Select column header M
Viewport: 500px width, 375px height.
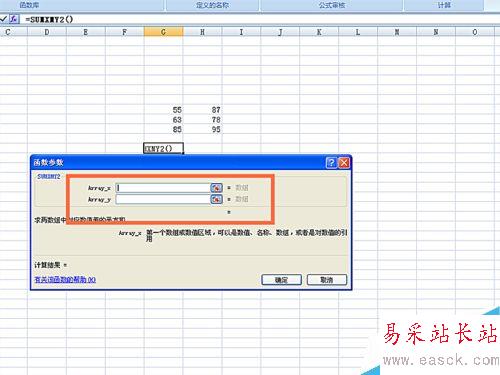point(397,32)
